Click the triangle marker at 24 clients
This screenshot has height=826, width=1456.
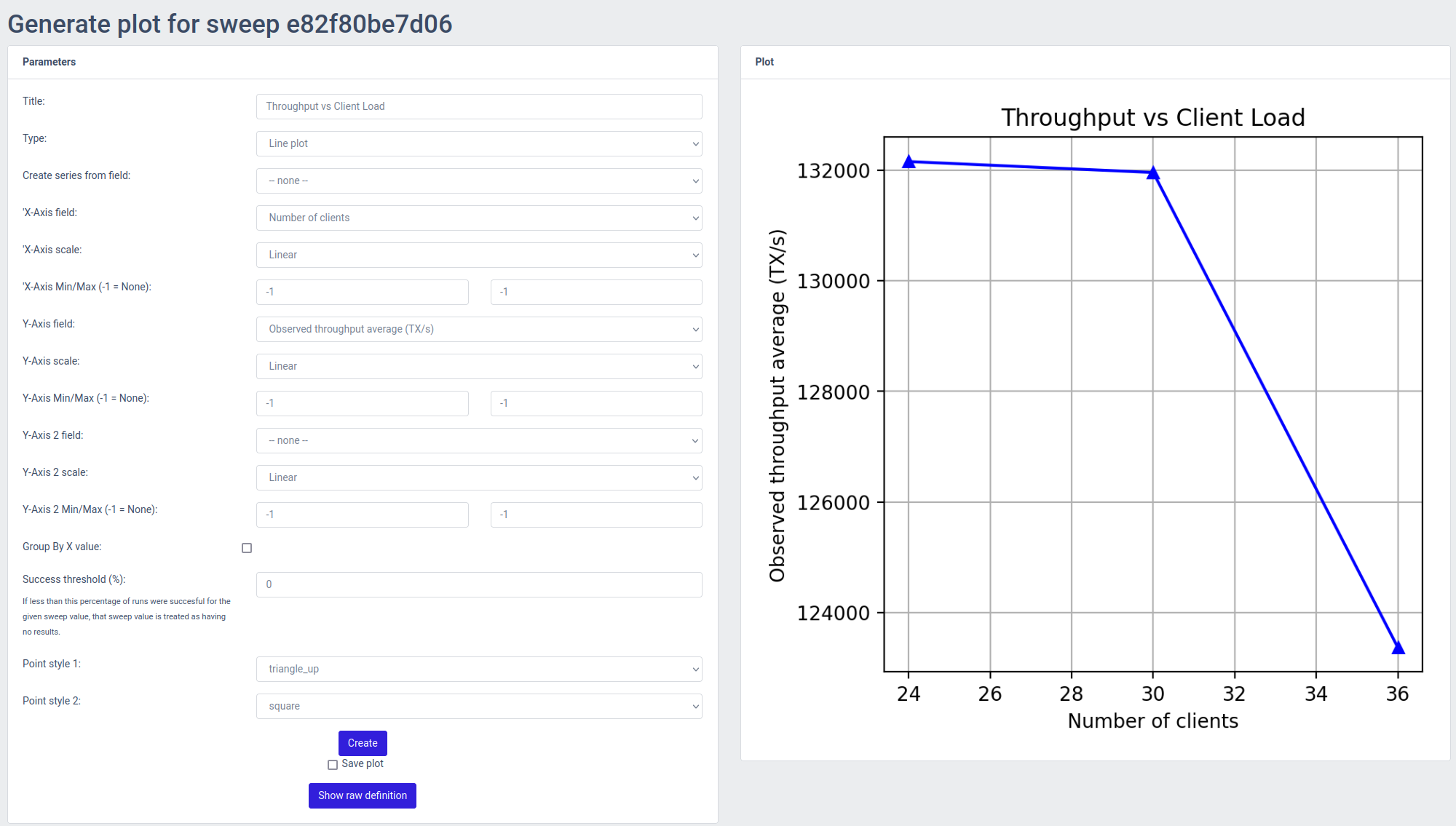[x=909, y=162]
